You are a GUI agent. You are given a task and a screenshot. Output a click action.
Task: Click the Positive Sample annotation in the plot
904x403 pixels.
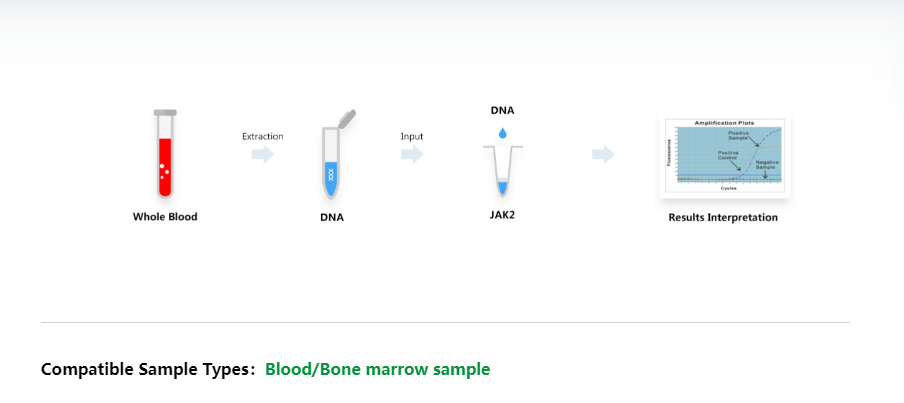(x=737, y=134)
